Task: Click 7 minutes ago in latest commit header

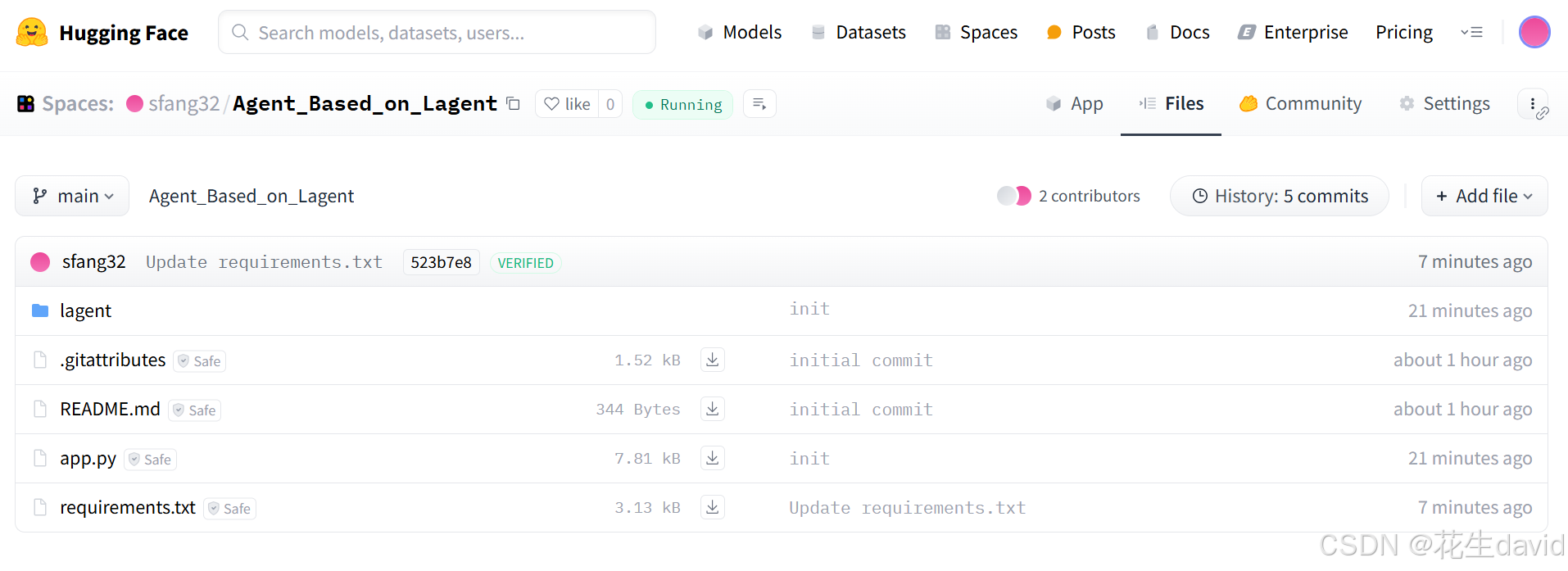Action: coord(1475,262)
